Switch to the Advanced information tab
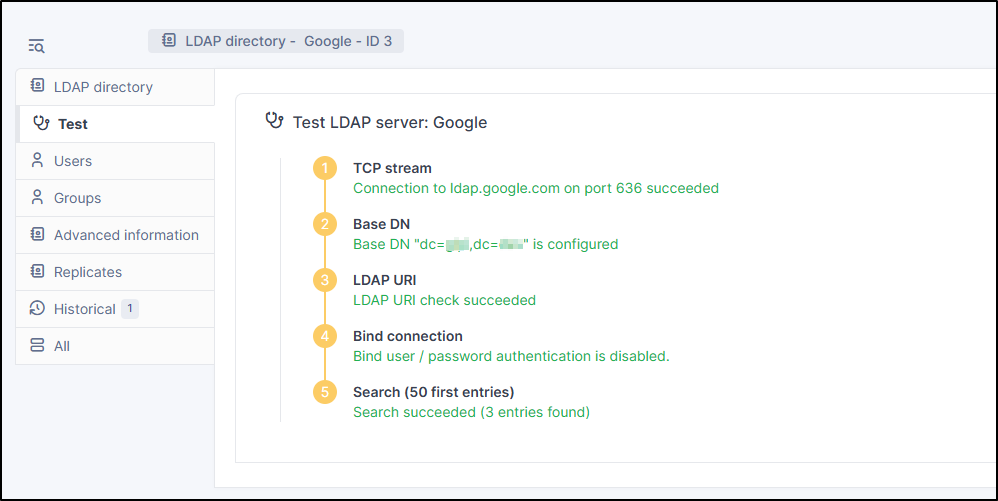 (126, 235)
